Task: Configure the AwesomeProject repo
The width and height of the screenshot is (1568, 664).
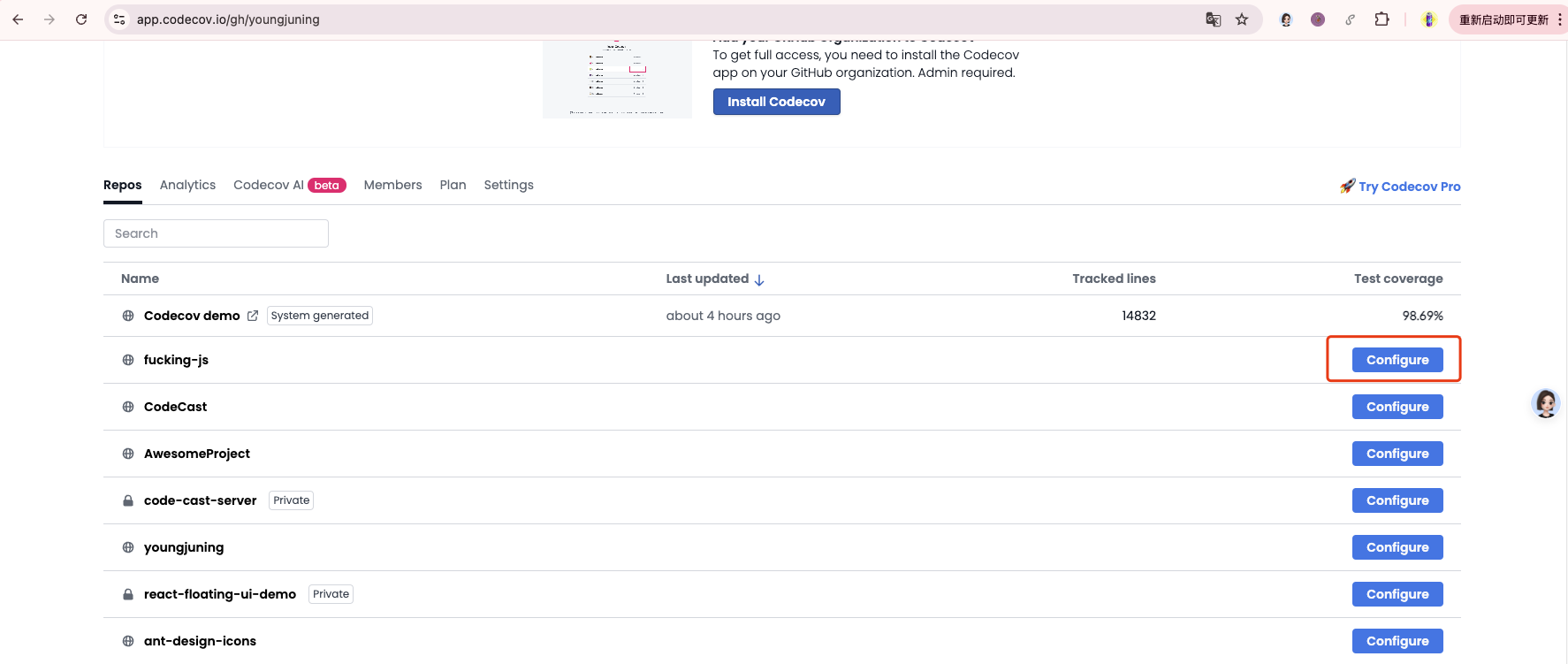Action: [x=1397, y=454]
